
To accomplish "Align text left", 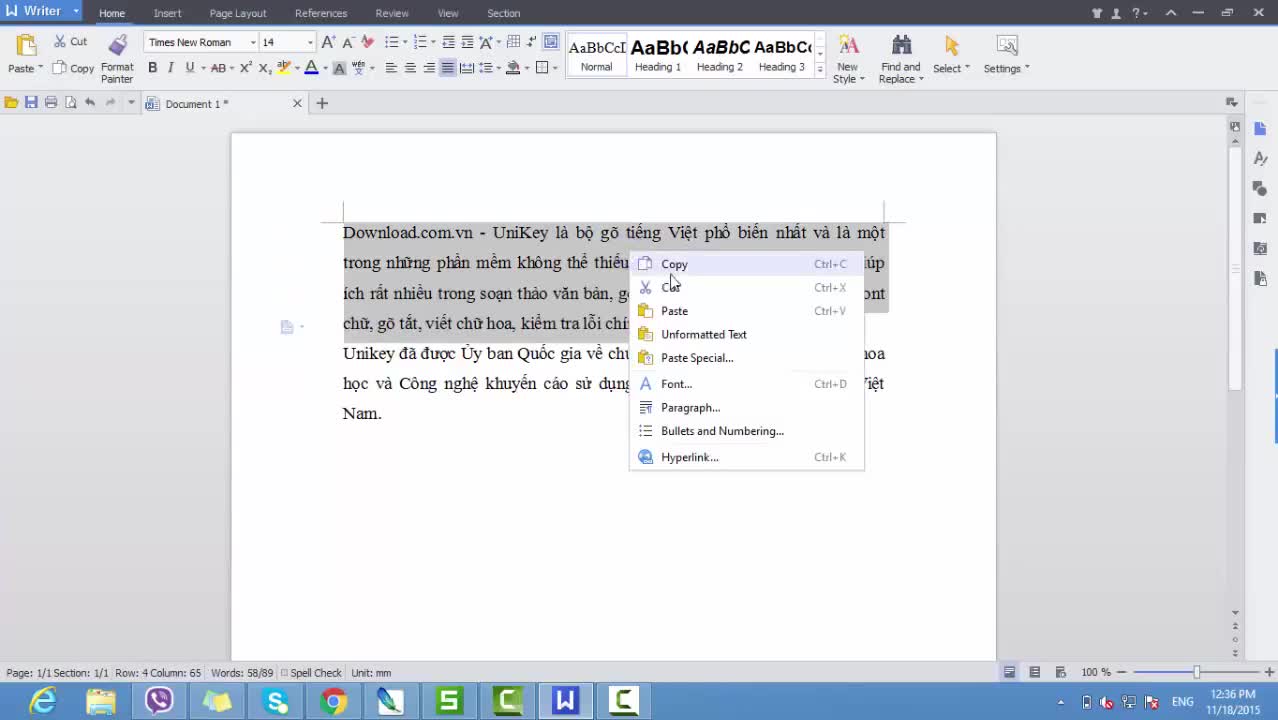I will tap(391, 68).
